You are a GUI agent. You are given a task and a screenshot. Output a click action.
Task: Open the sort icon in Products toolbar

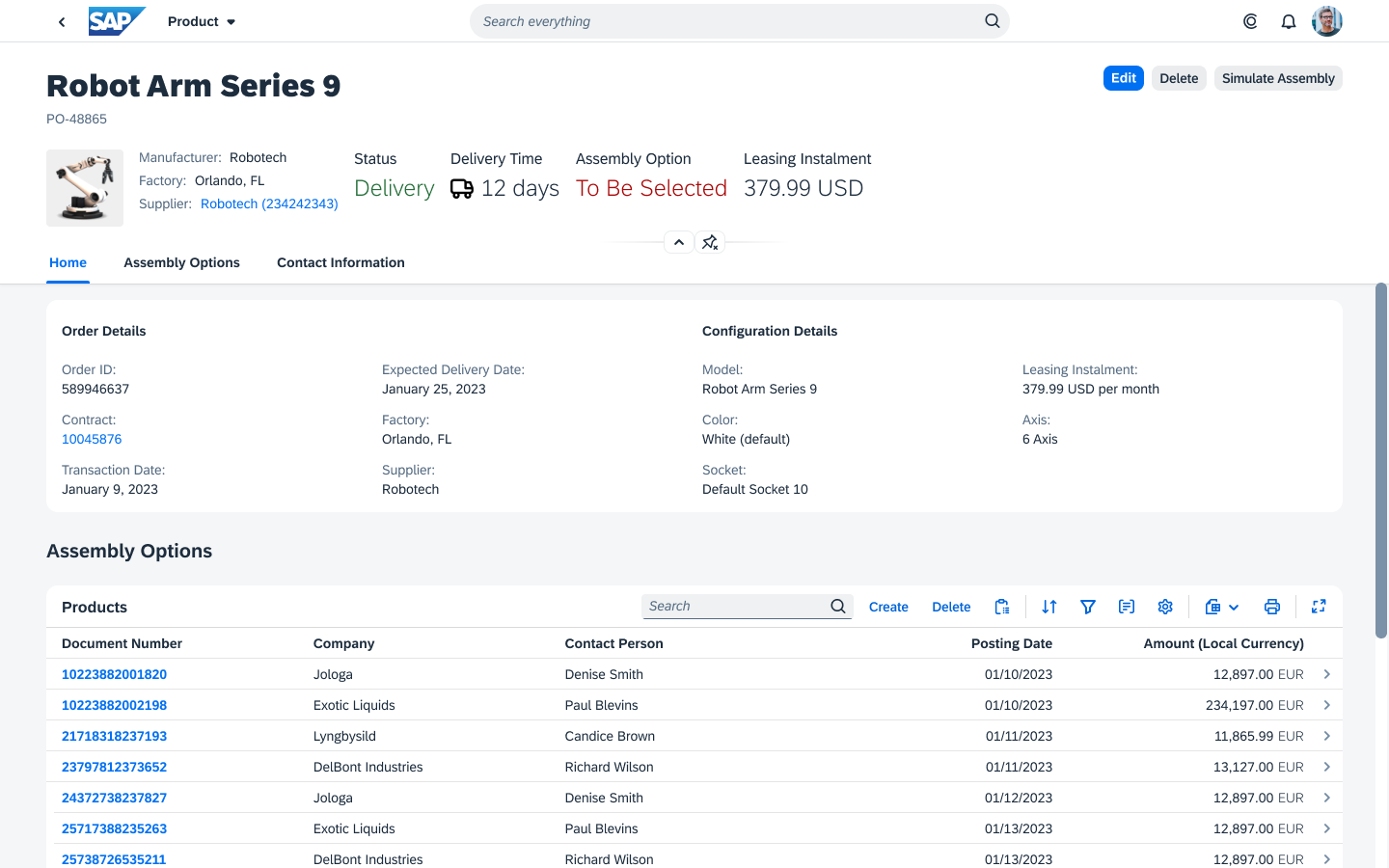(x=1049, y=607)
